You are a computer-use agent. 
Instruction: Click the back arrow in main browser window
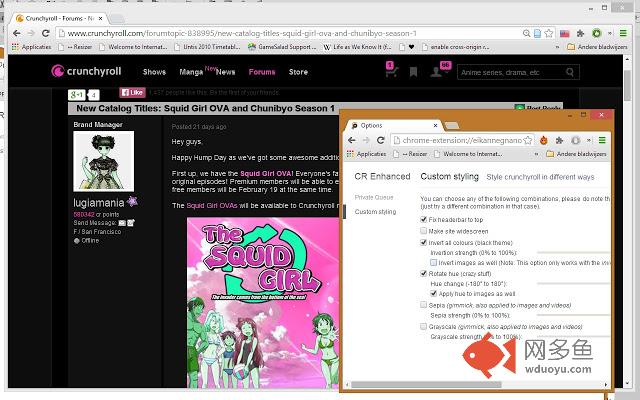(x=15, y=33)
